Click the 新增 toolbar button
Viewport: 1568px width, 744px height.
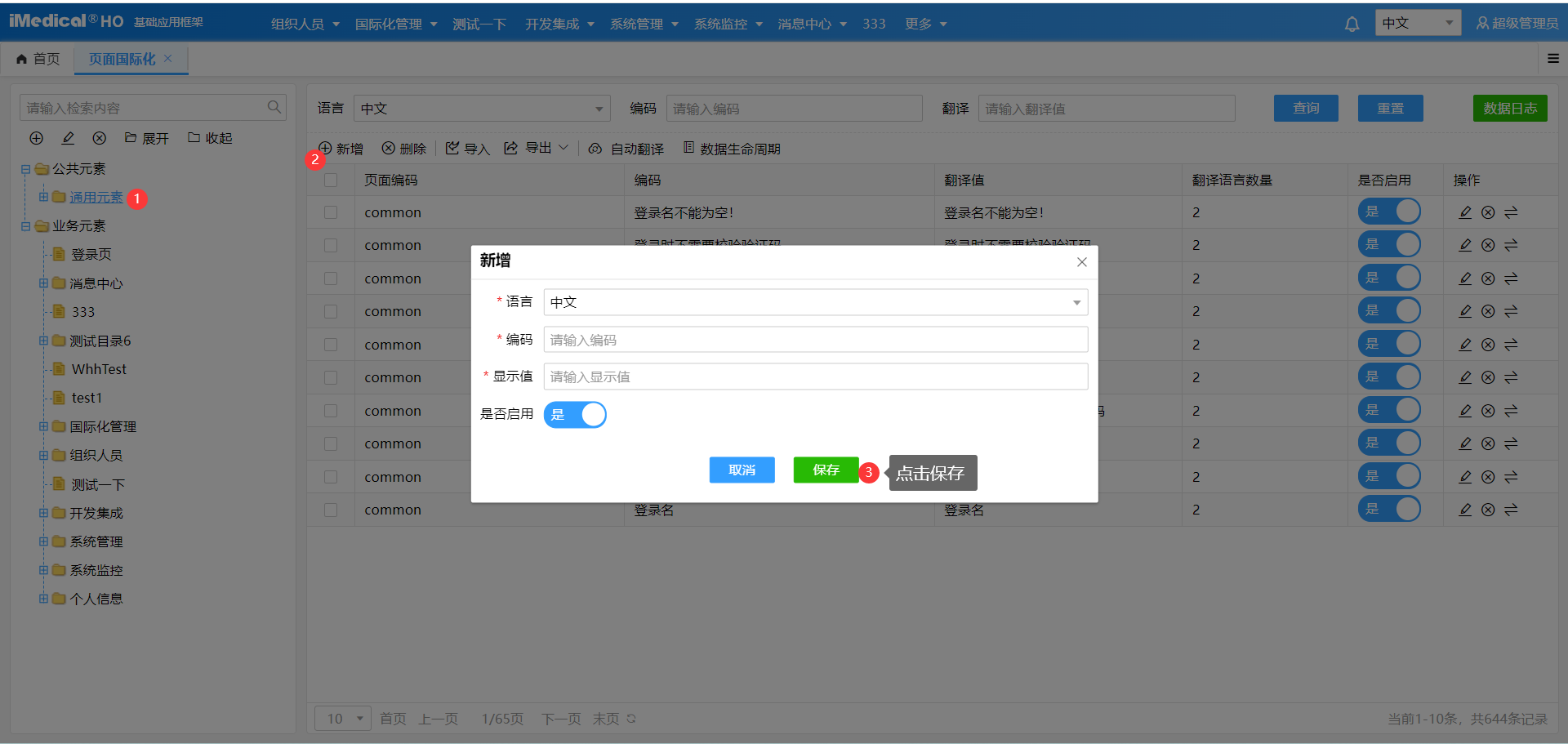[x=341, y=149]
